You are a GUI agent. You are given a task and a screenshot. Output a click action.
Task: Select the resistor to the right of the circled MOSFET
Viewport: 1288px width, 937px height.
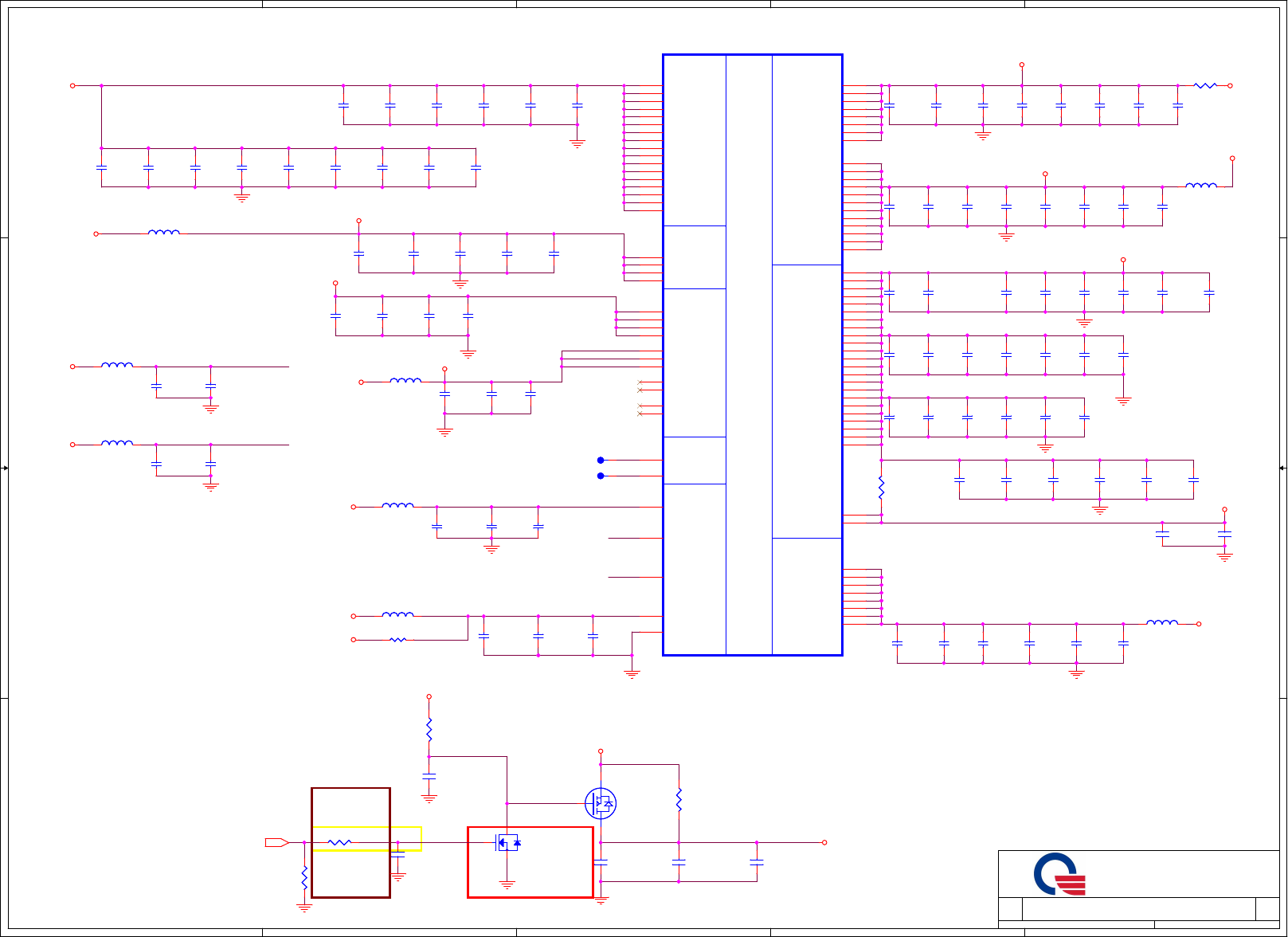pyautogui.click(x=679, y=800)
